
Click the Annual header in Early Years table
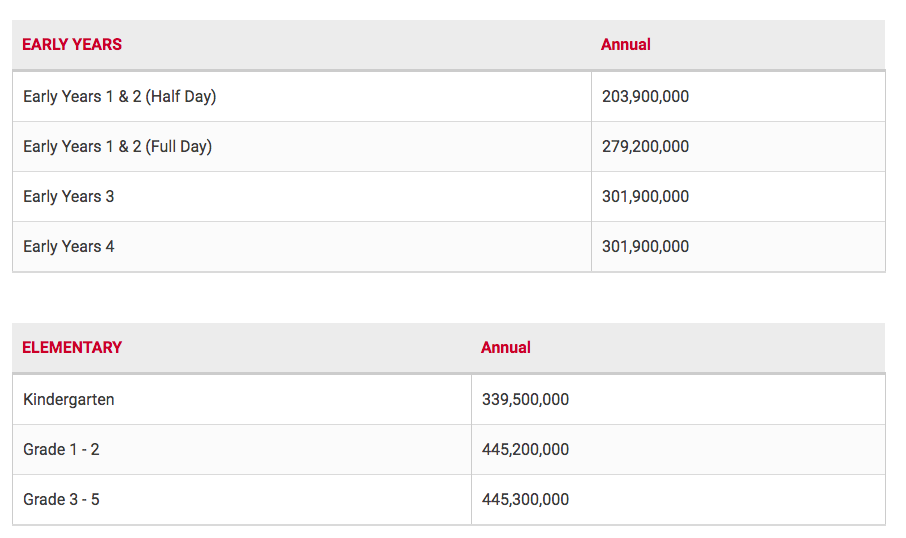click(x=626, y=45)
